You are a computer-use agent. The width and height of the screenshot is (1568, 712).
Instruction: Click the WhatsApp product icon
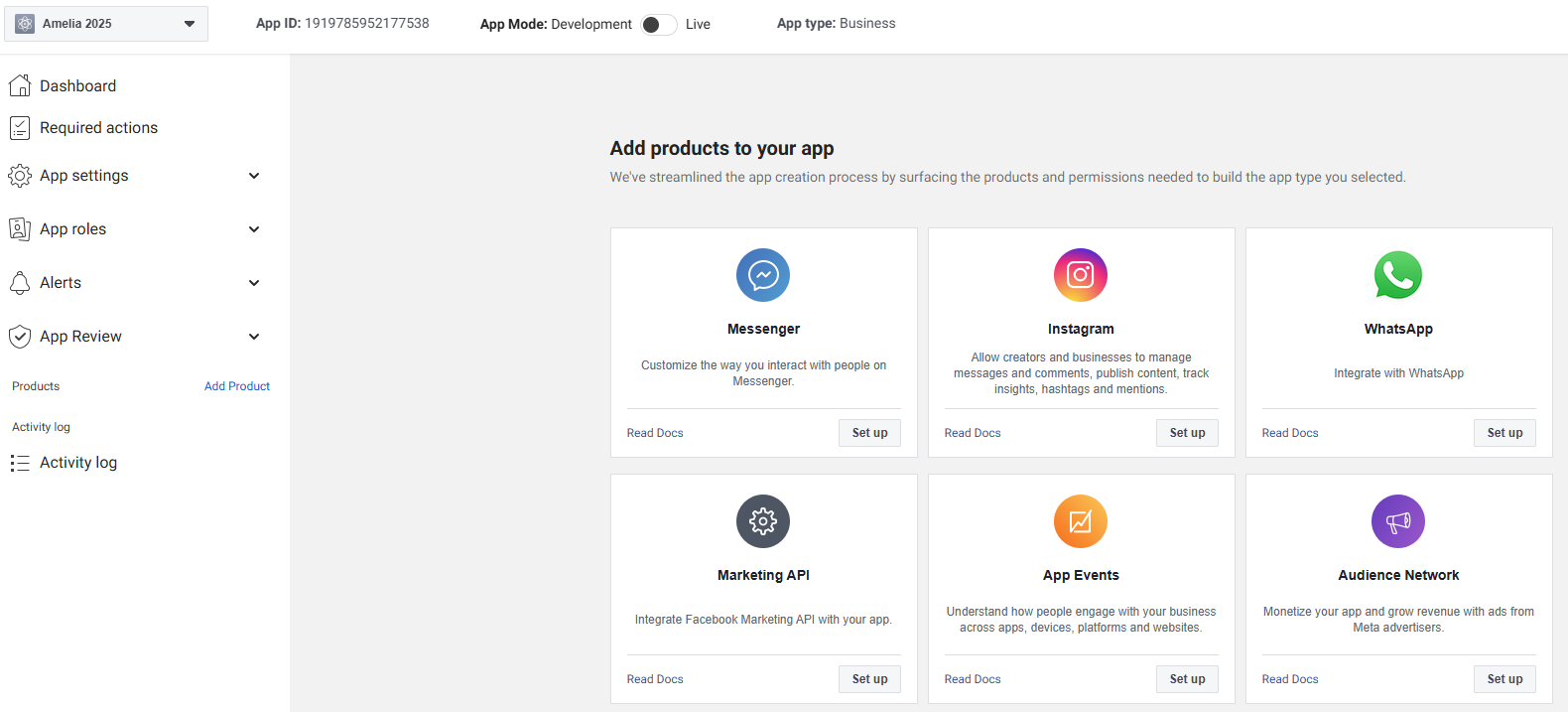[x=1398, y=275]
